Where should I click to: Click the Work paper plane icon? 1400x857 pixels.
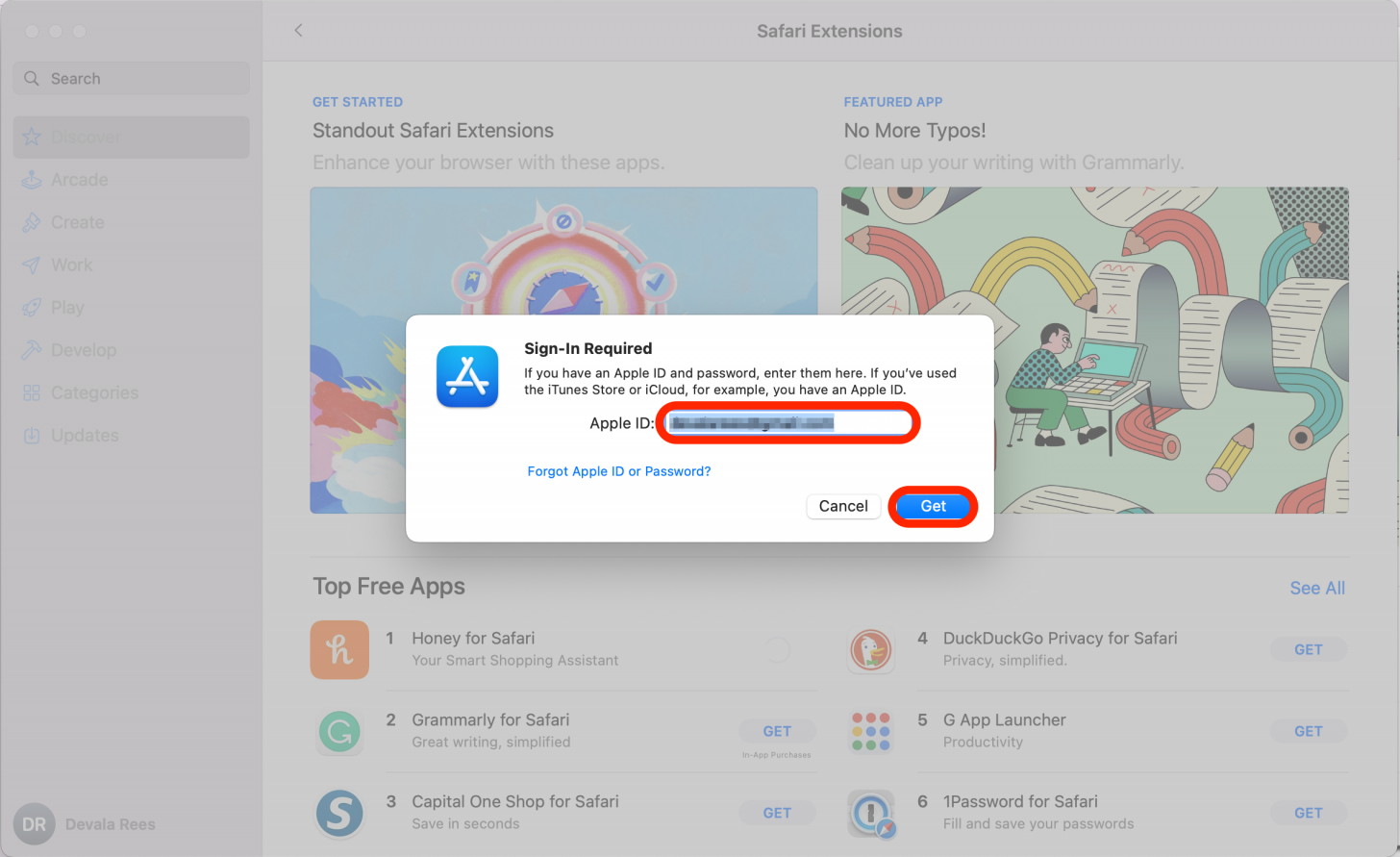(32, 265)
